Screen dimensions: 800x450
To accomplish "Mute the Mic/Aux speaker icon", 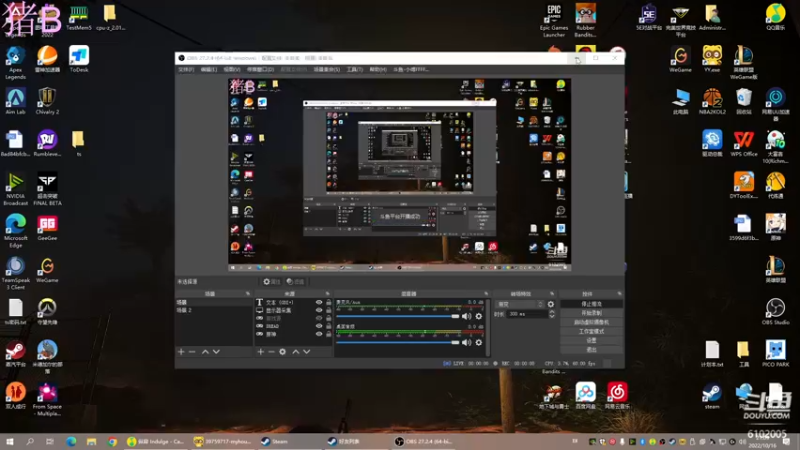I will pyautogui.click(x=466, y=316).
